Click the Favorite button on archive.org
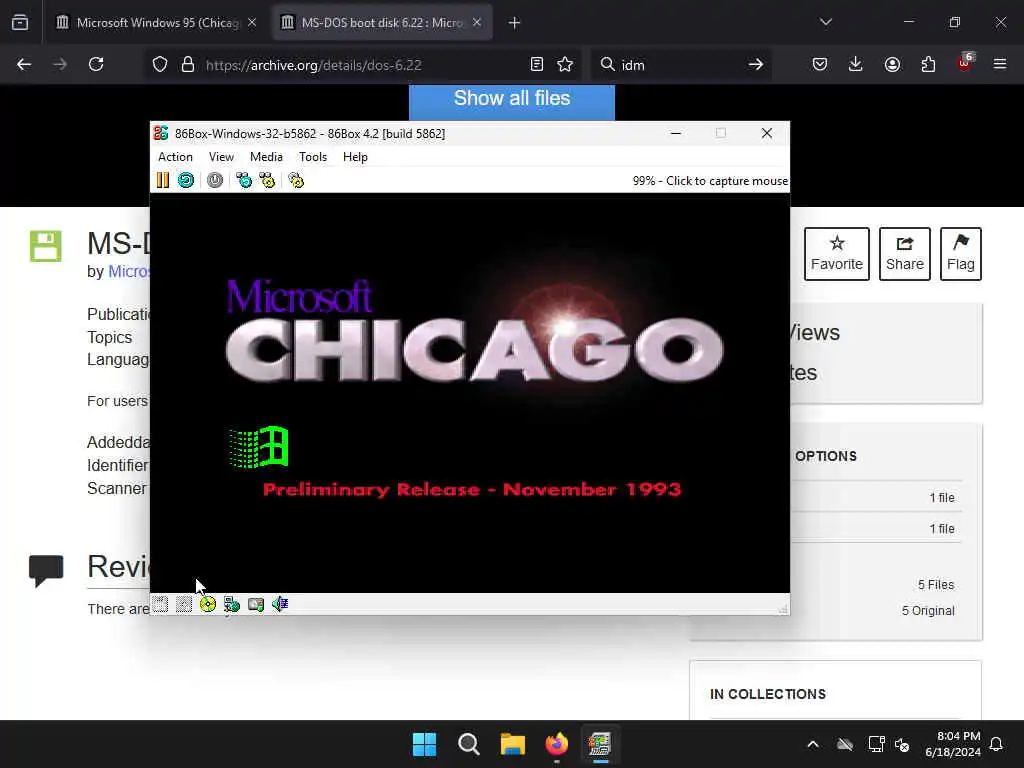The height and width of the screenshot is (768, 1024). pyautogui.click(x=837, y=254)
